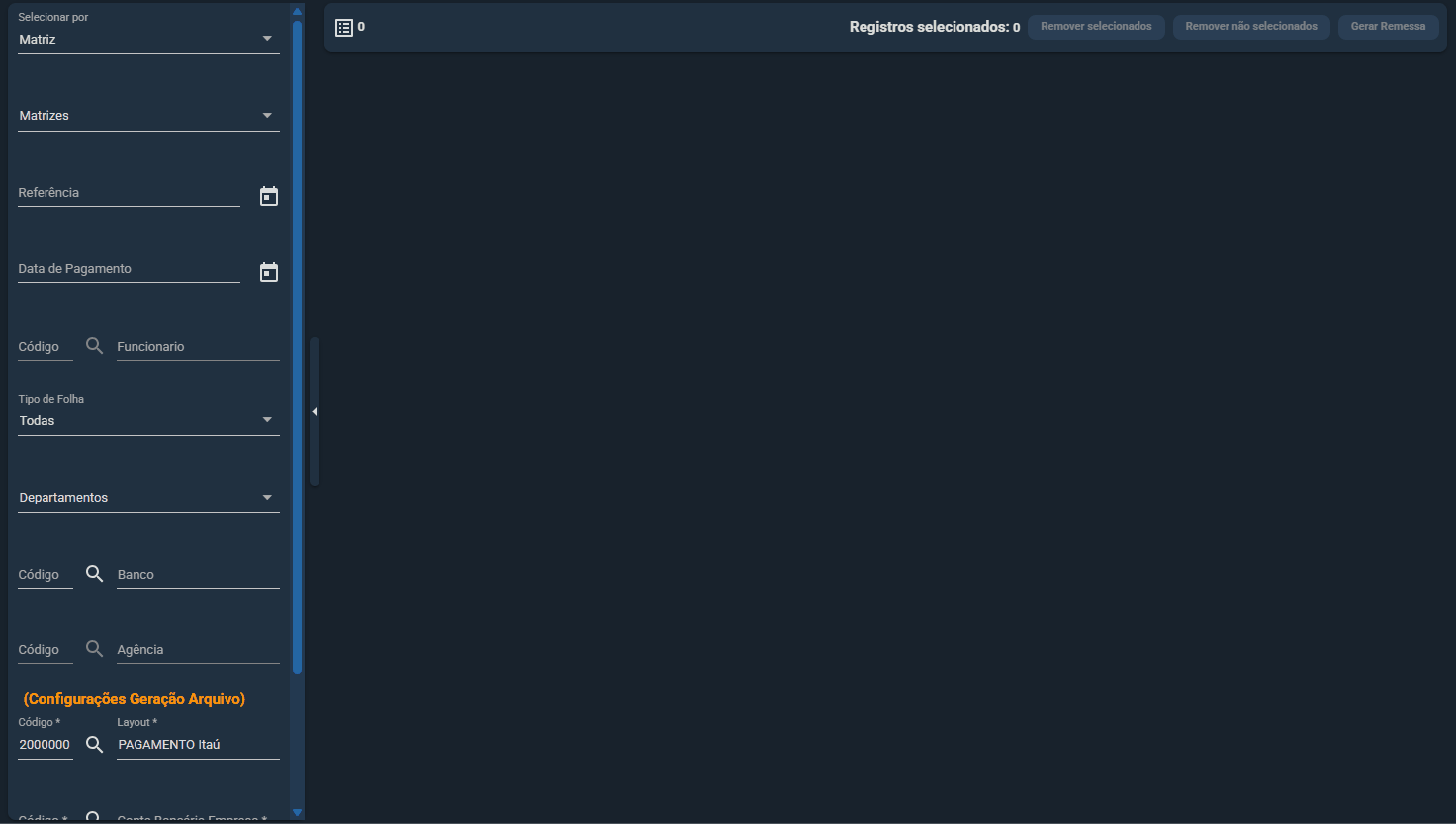Focus the Referência date field
1456x824 pixels.
[x=129, y=193]
